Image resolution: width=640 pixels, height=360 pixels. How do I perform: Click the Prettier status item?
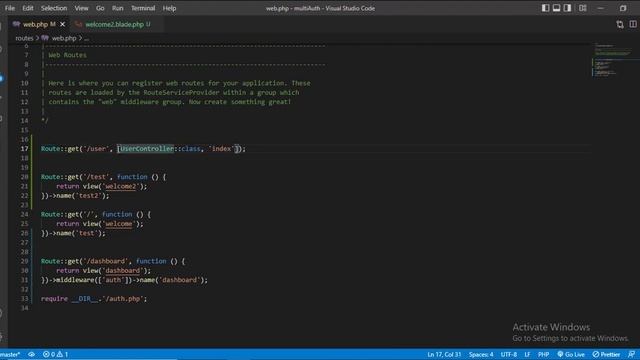pos(607,354)
